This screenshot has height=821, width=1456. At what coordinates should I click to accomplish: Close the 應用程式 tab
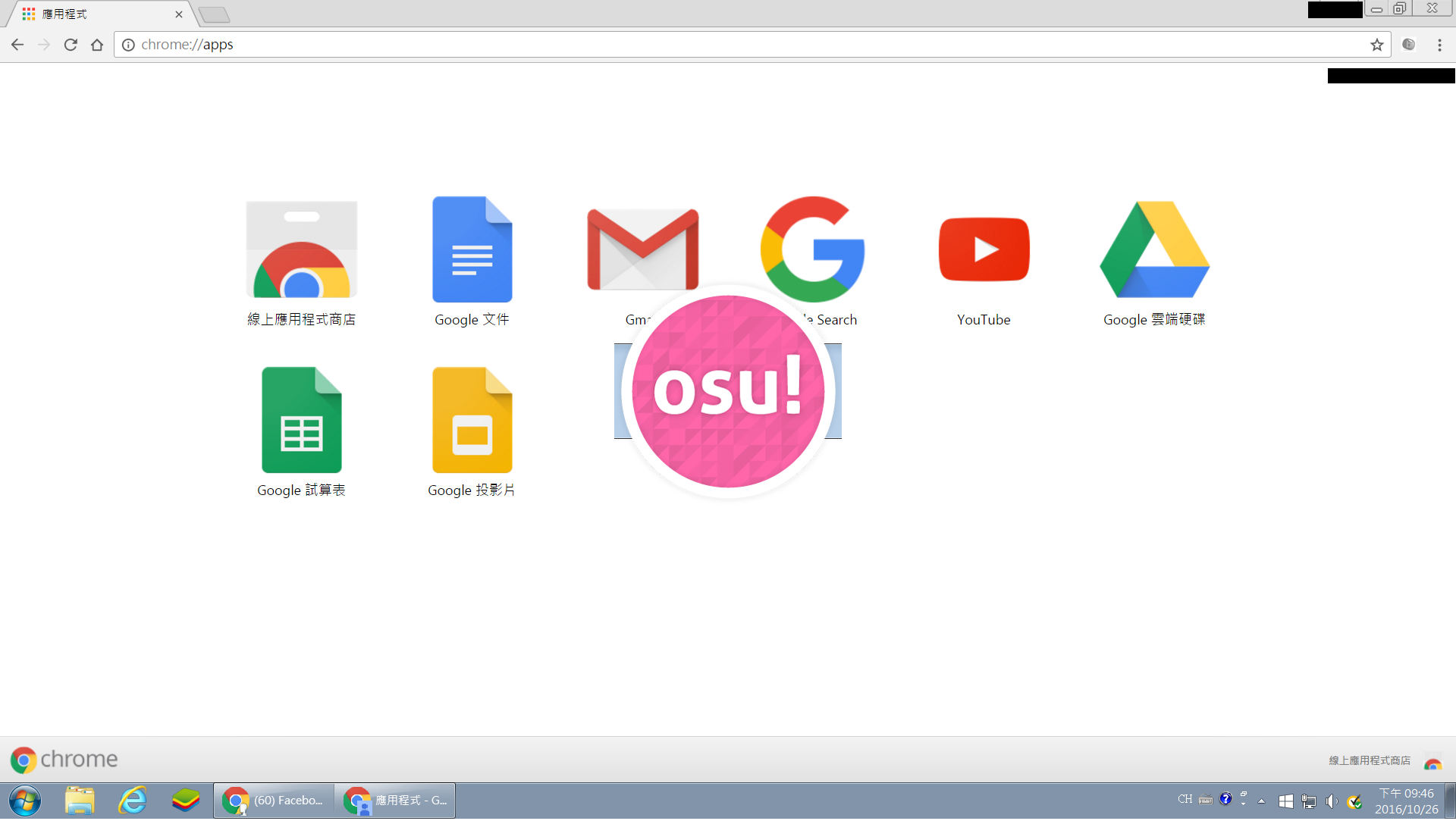point(179,14)
